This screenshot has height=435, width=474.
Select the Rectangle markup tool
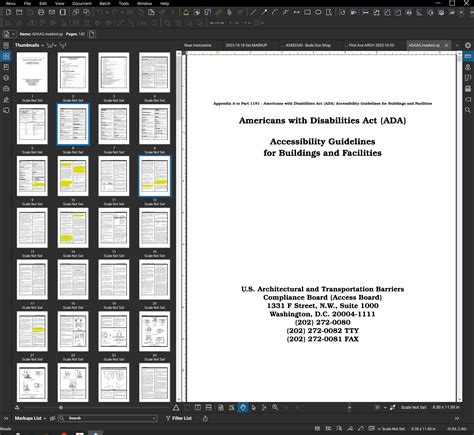(x=307, y=12)
